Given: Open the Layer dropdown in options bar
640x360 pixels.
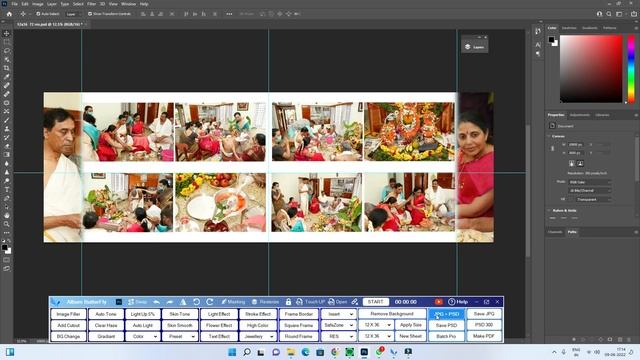Looking at the screenshot, I should 72,14.
